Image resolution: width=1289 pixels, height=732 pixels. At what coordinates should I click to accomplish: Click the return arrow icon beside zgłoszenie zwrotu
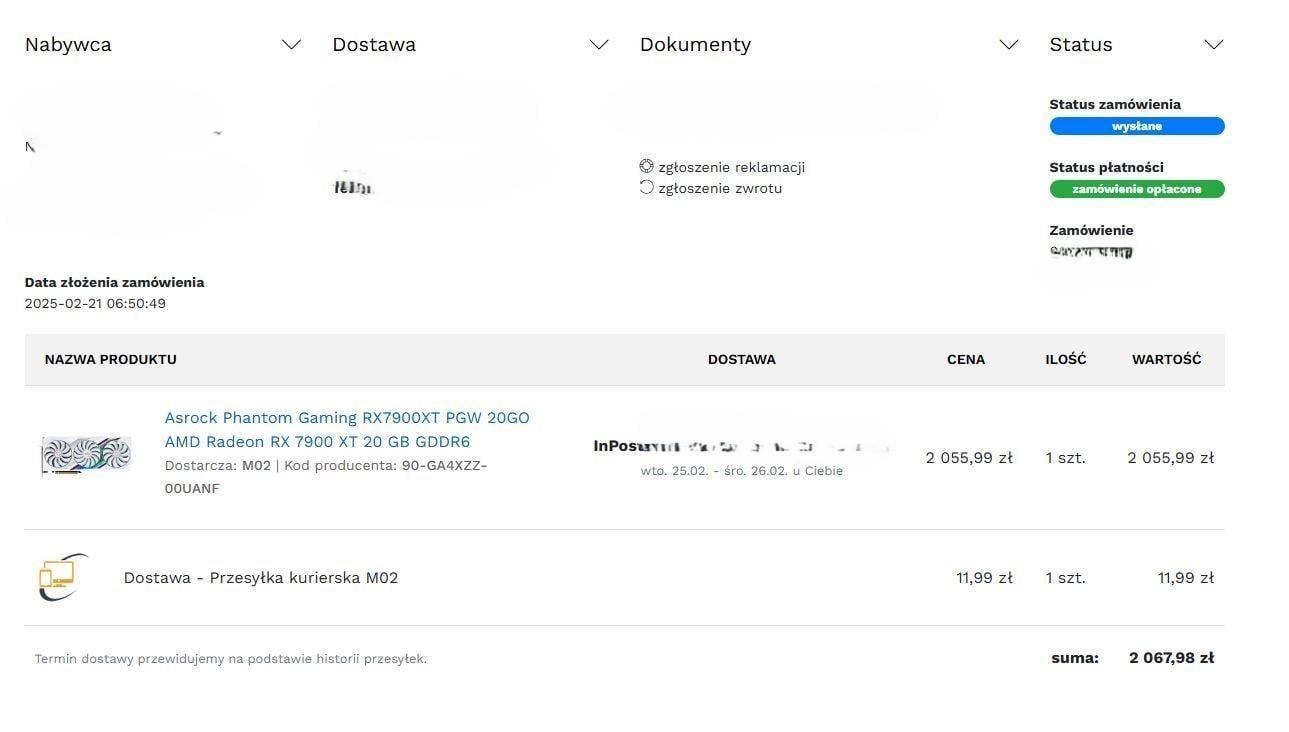646,188
